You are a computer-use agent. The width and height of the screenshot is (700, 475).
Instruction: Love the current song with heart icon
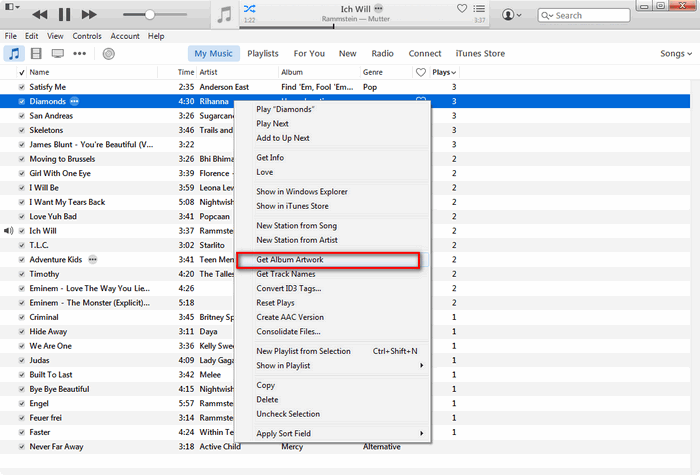click(x=462, y=8)
